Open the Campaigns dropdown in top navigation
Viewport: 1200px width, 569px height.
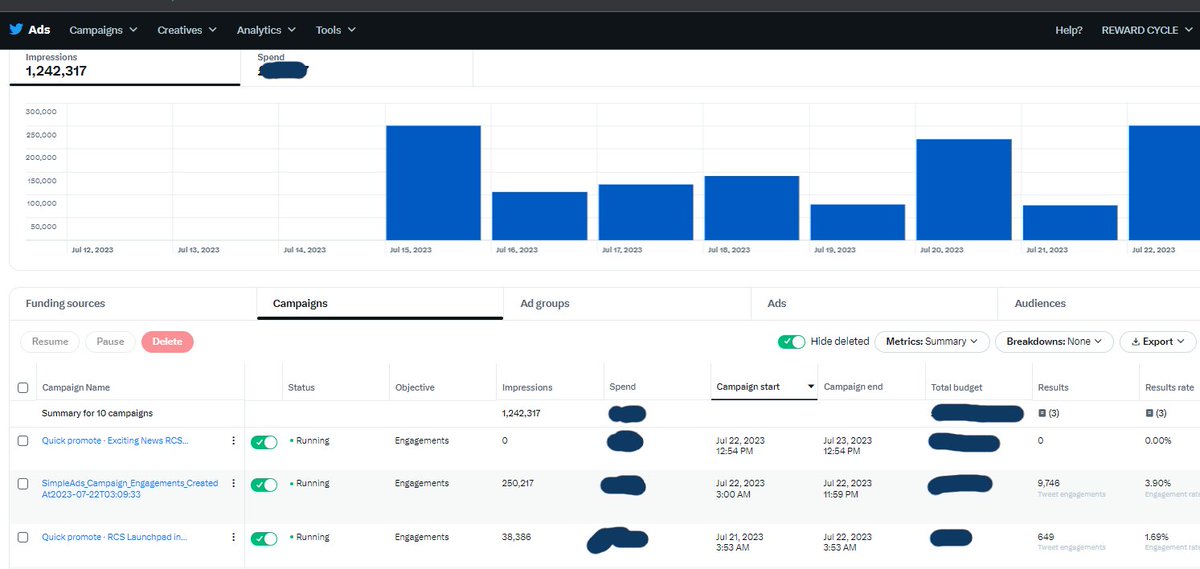coord(103,30)
